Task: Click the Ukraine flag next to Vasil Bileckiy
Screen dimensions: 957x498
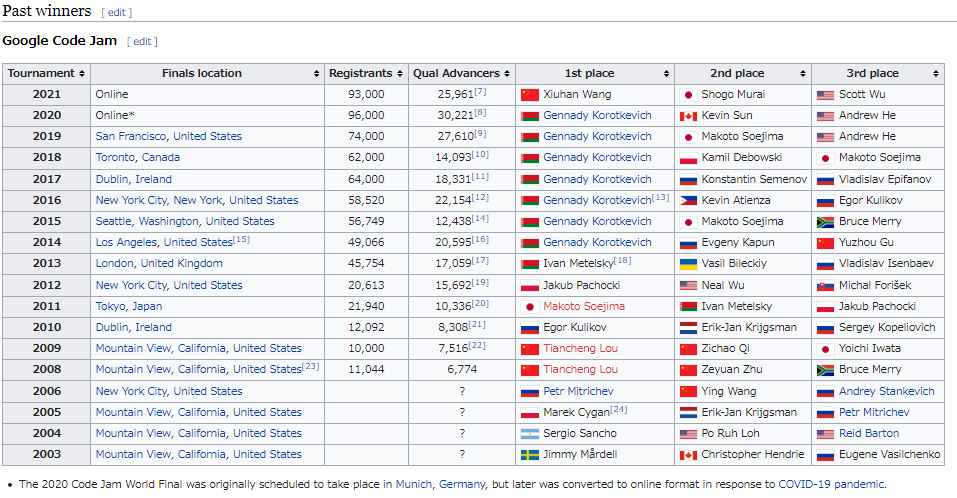Action: (x=688, y=264)
